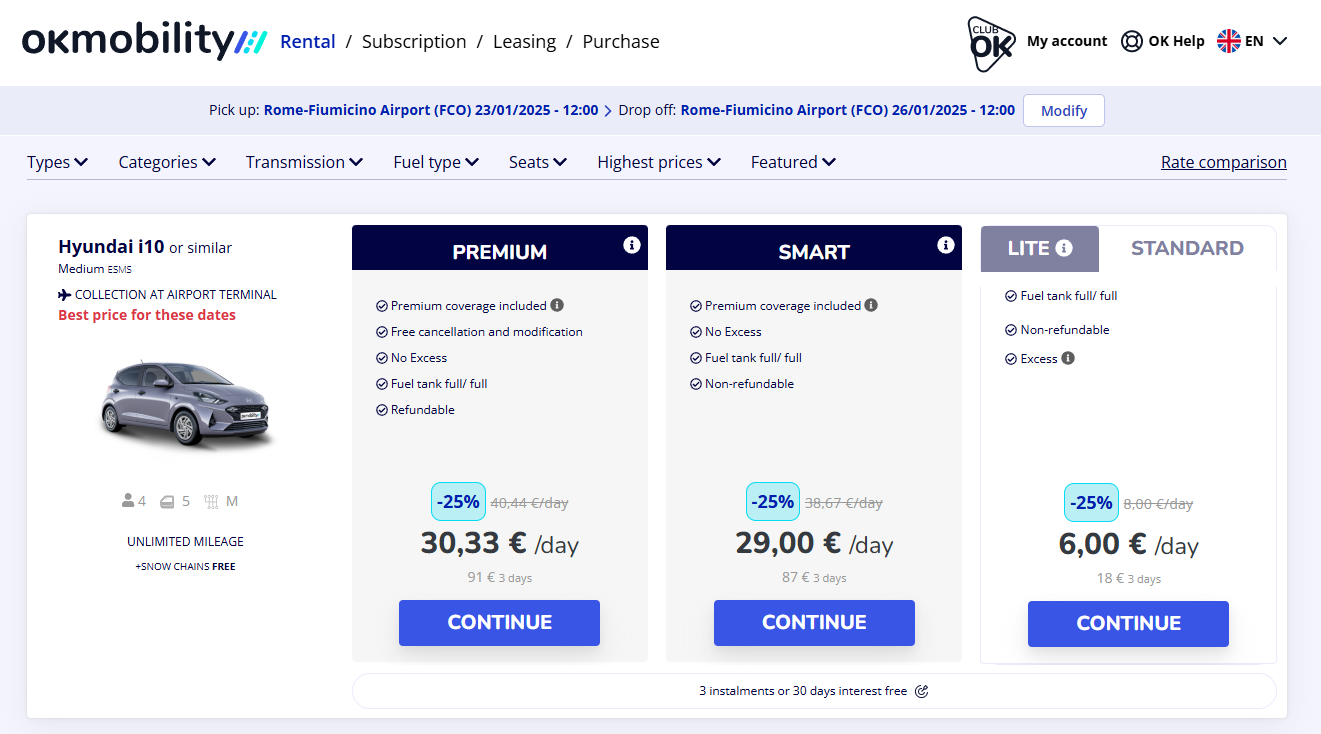The width and height of the screenshot is (1321, 734).
Task: Click the 30,33 € /day price
Action: pyautogui.click(x=499, y=543)
